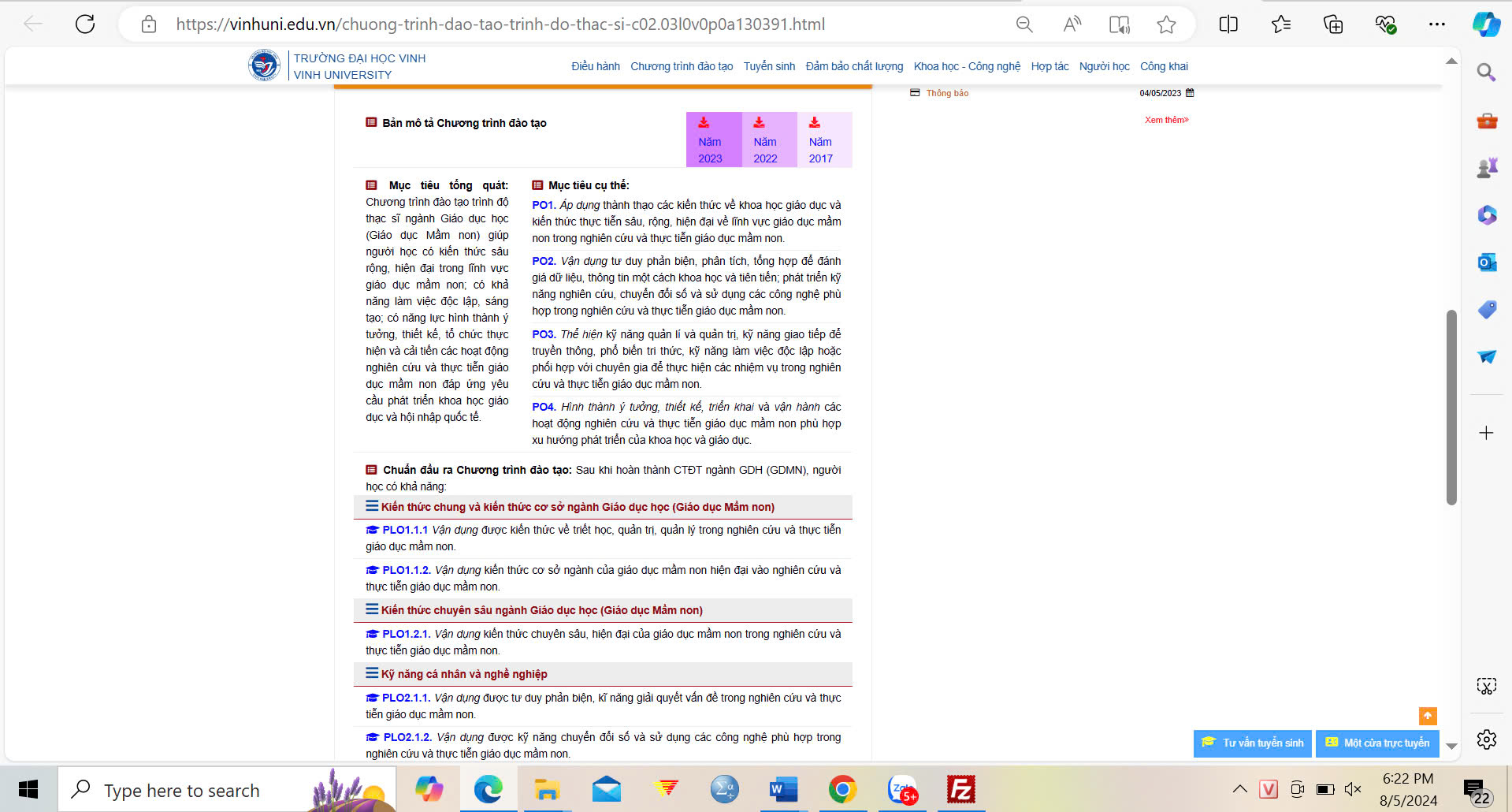This screenshot has height=812, width=1512.
Task: Open the sidebar Games chess icon
Action: click(1487, 167)
